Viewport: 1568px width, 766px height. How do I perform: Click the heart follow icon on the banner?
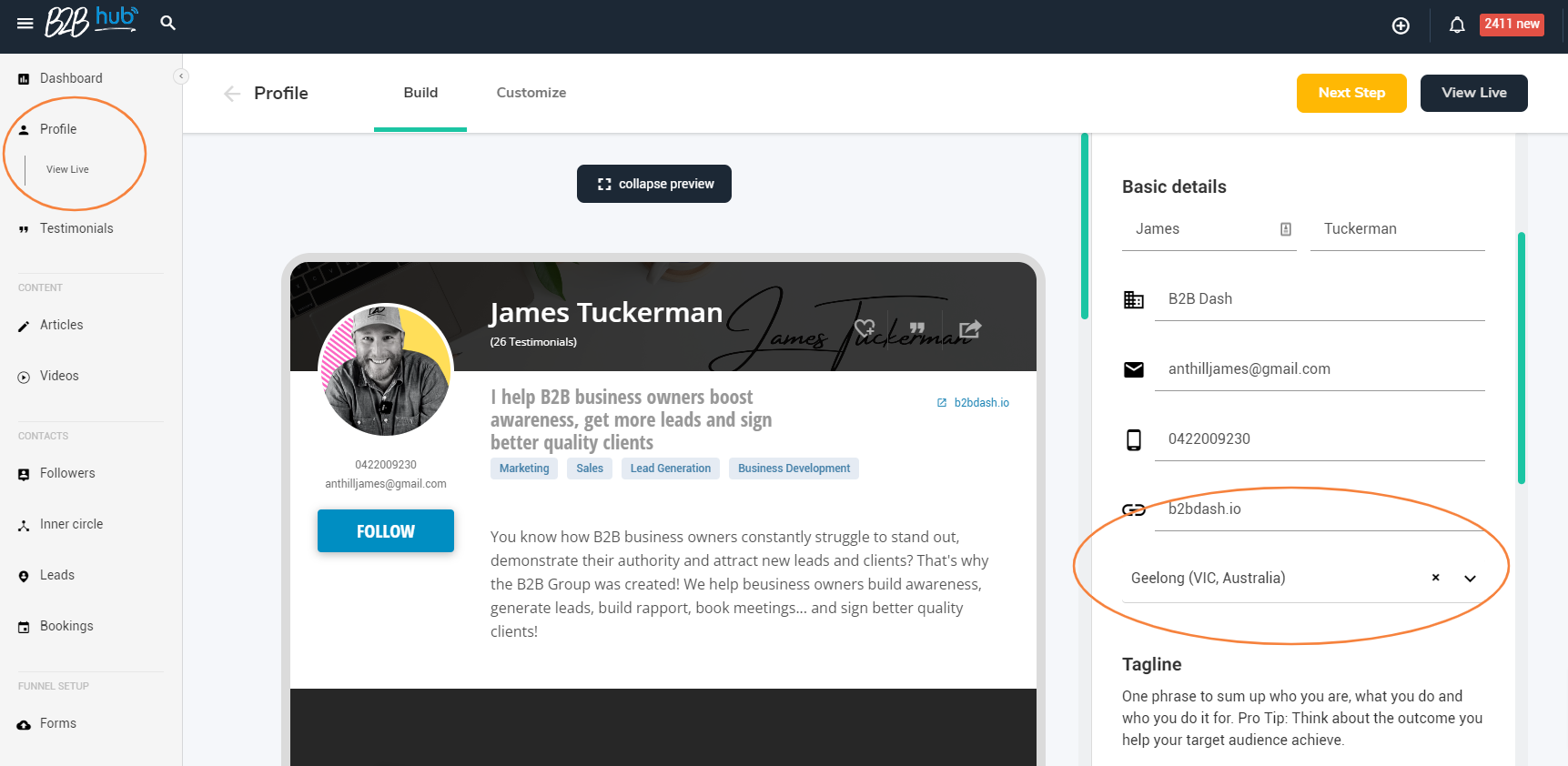point(865,328)
